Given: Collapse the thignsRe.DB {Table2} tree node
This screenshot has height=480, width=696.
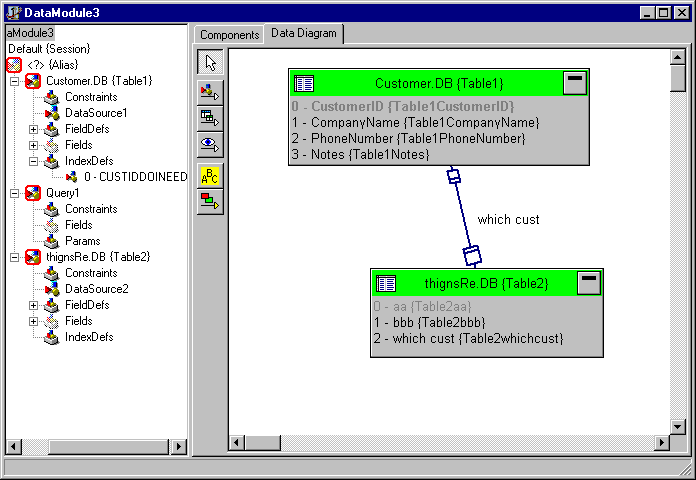Looking at the screenshot, I should point(14,257).
